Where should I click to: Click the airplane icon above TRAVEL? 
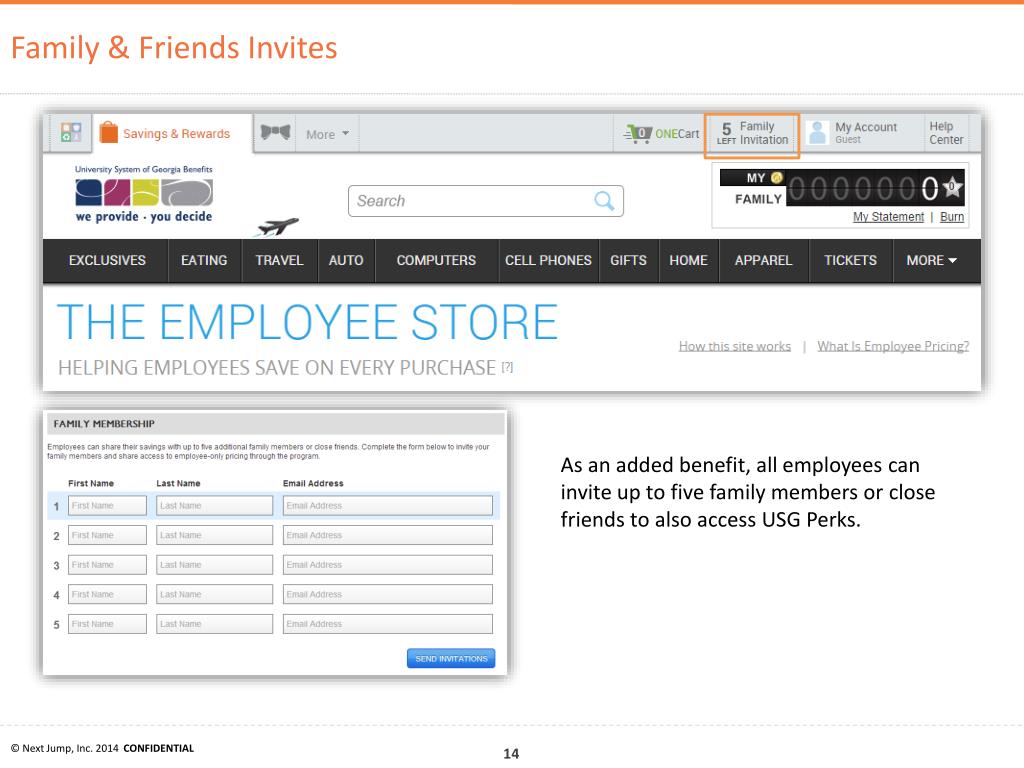point(278,227)
